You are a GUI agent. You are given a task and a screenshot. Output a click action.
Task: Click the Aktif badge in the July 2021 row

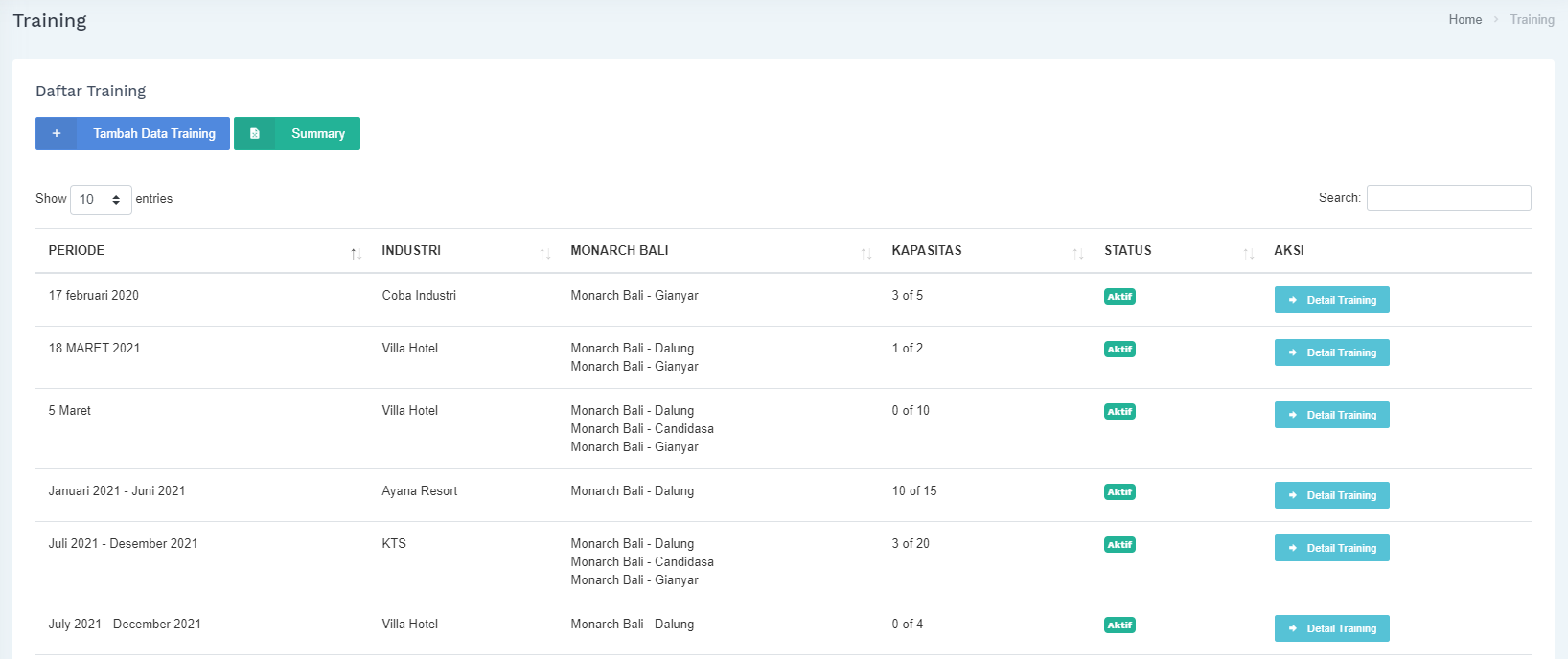[1119, 625]
